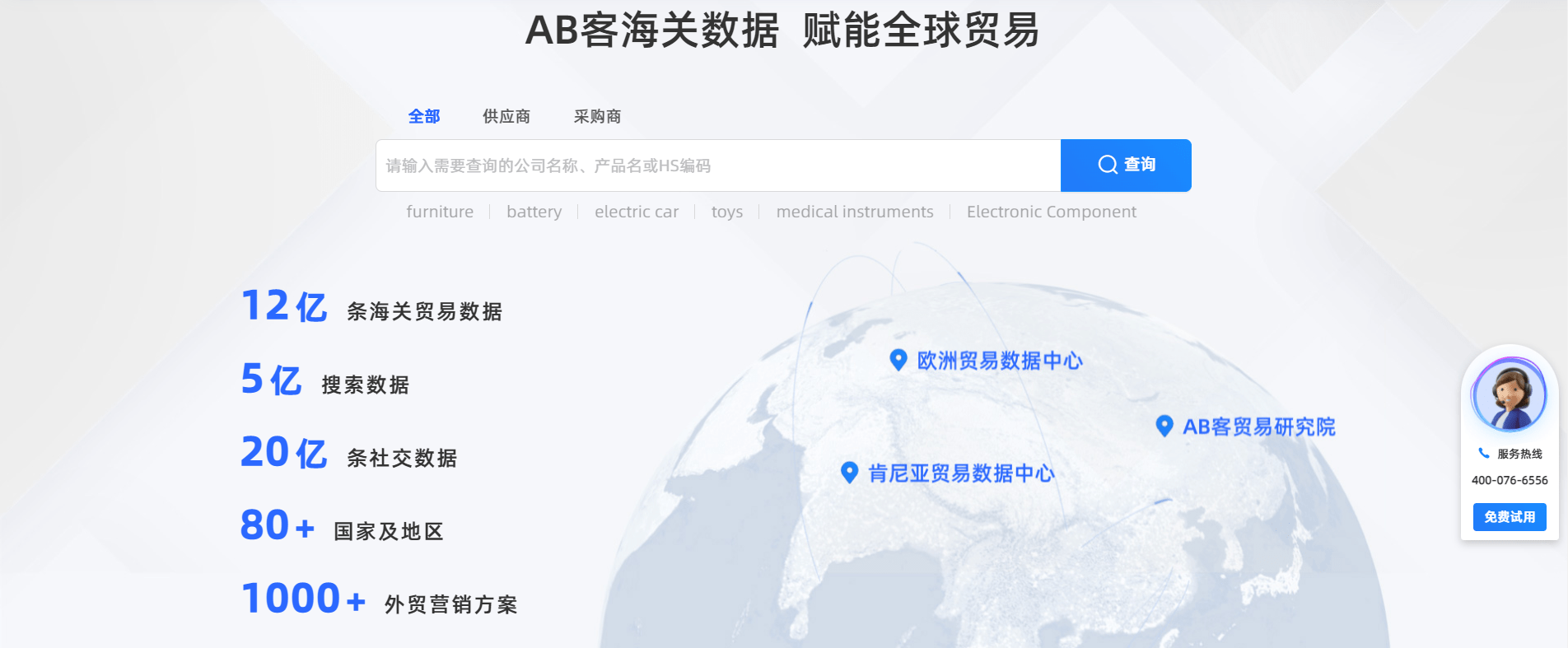
Task: Click the 1000+ 外贸营销方案 statistic
Action: pos(380,599)
